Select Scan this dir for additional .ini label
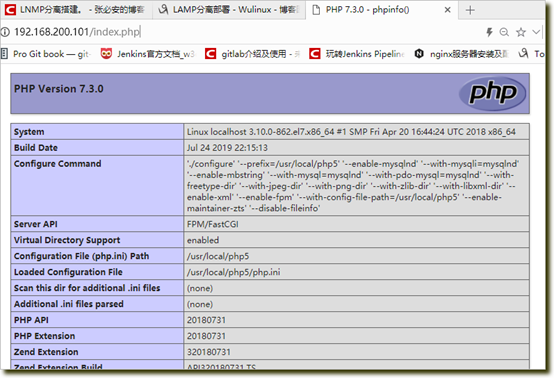 pyautogui.click(x=87, y=288)
